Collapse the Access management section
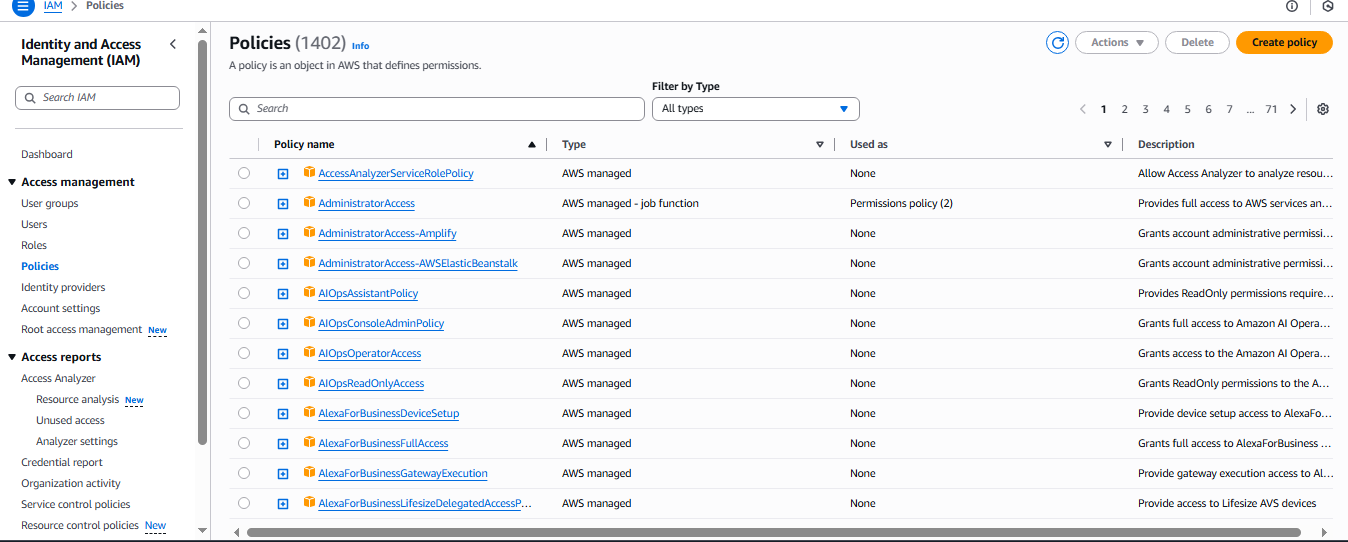Viewport: 1348px width, 542px height. tap(12, 182)
